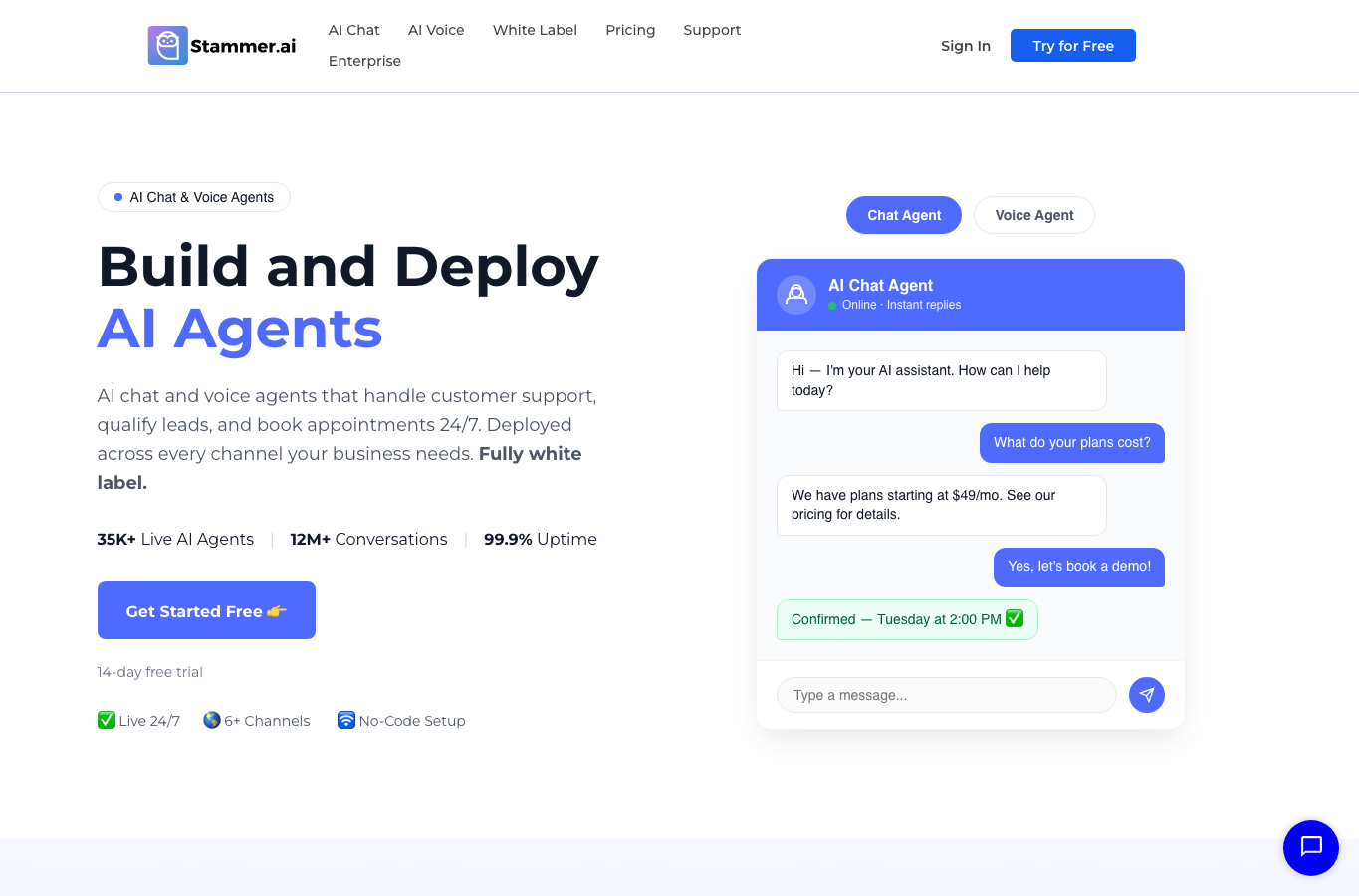The width and height of the screenshot is (1359, 896).
Task: Click the '12M+ Conversations' stat
Action: pos(368,539)
